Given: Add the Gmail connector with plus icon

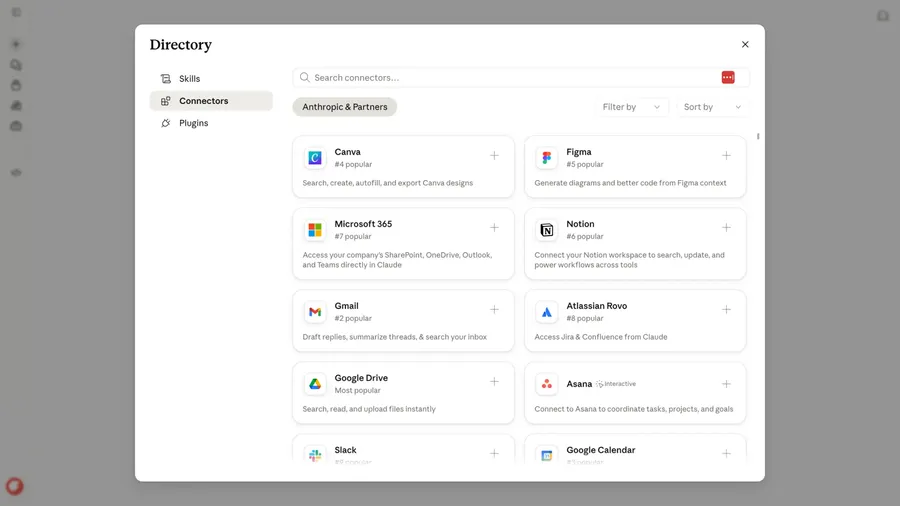Looking at the screenshot, I should (494, 310).
